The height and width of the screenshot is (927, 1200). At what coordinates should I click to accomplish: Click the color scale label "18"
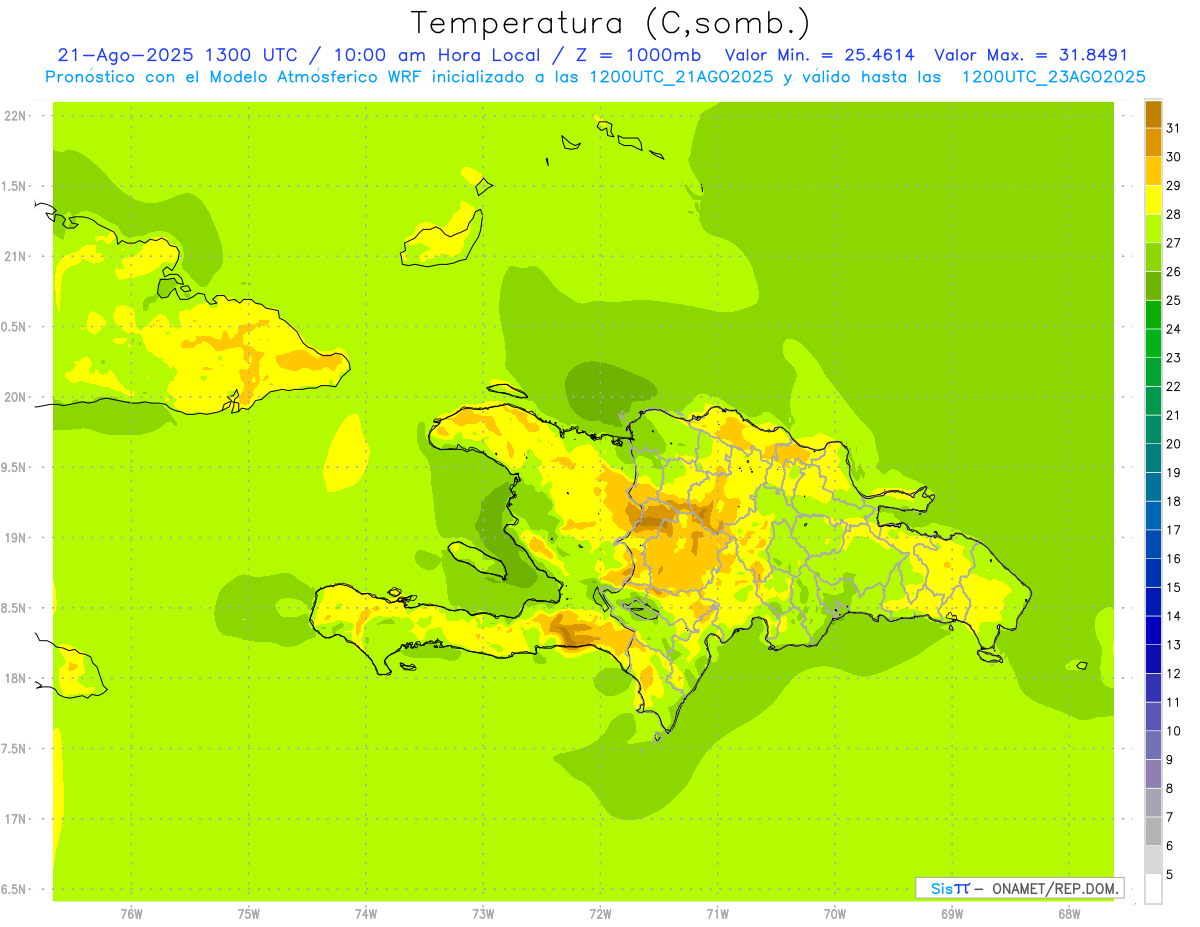tap(1173, 501)
